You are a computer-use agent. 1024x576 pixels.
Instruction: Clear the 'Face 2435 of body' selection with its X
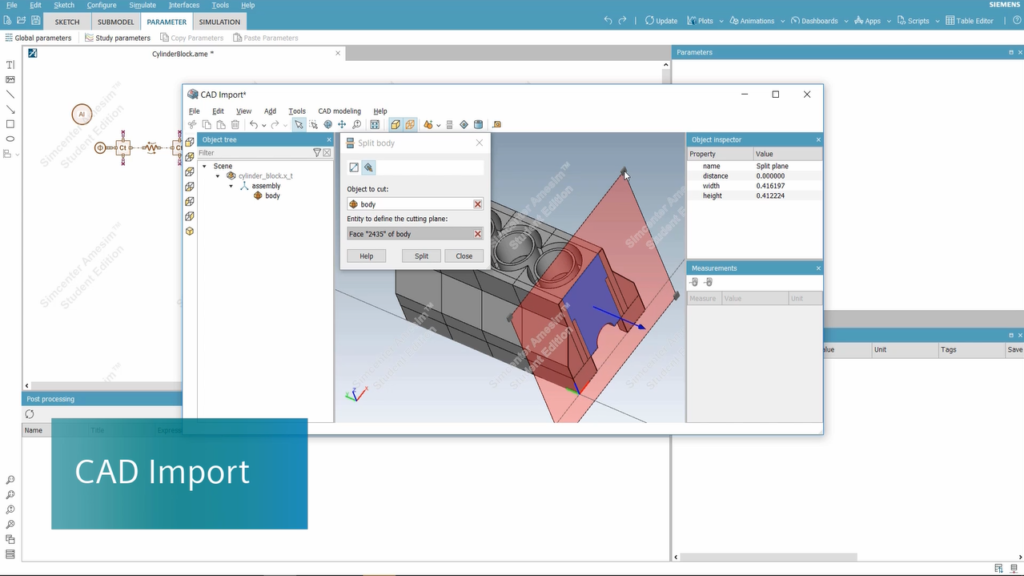478,234
